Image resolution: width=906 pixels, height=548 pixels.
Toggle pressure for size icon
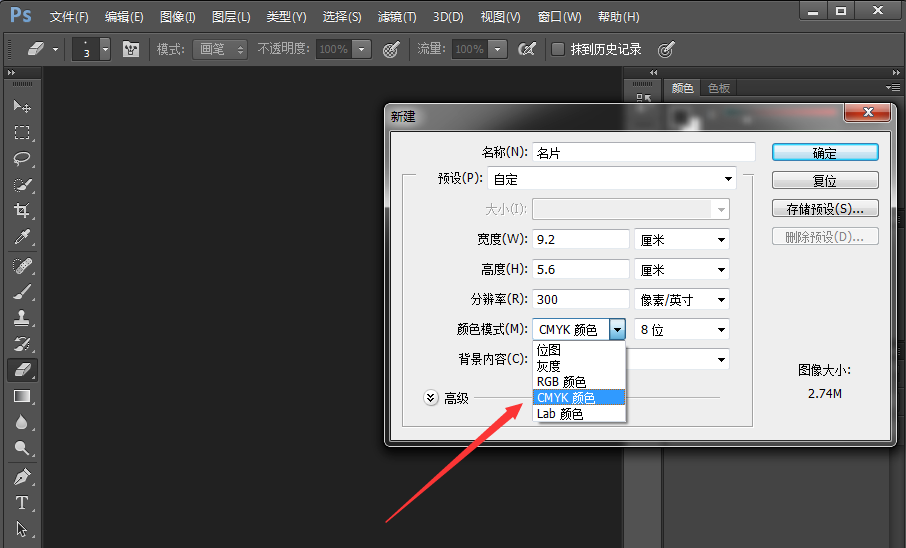[x=666, y=50]
